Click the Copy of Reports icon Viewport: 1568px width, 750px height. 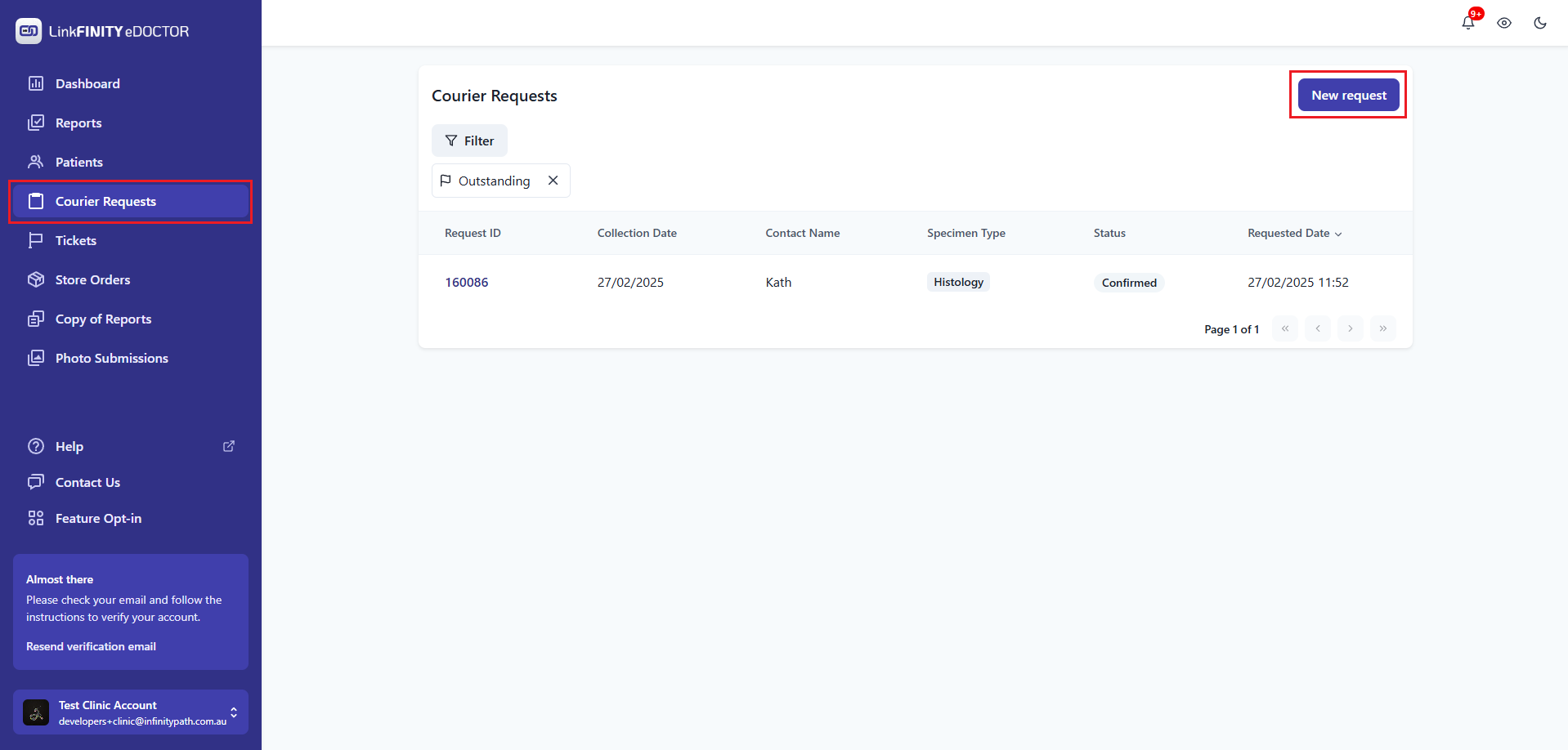(x=36, y=319)
